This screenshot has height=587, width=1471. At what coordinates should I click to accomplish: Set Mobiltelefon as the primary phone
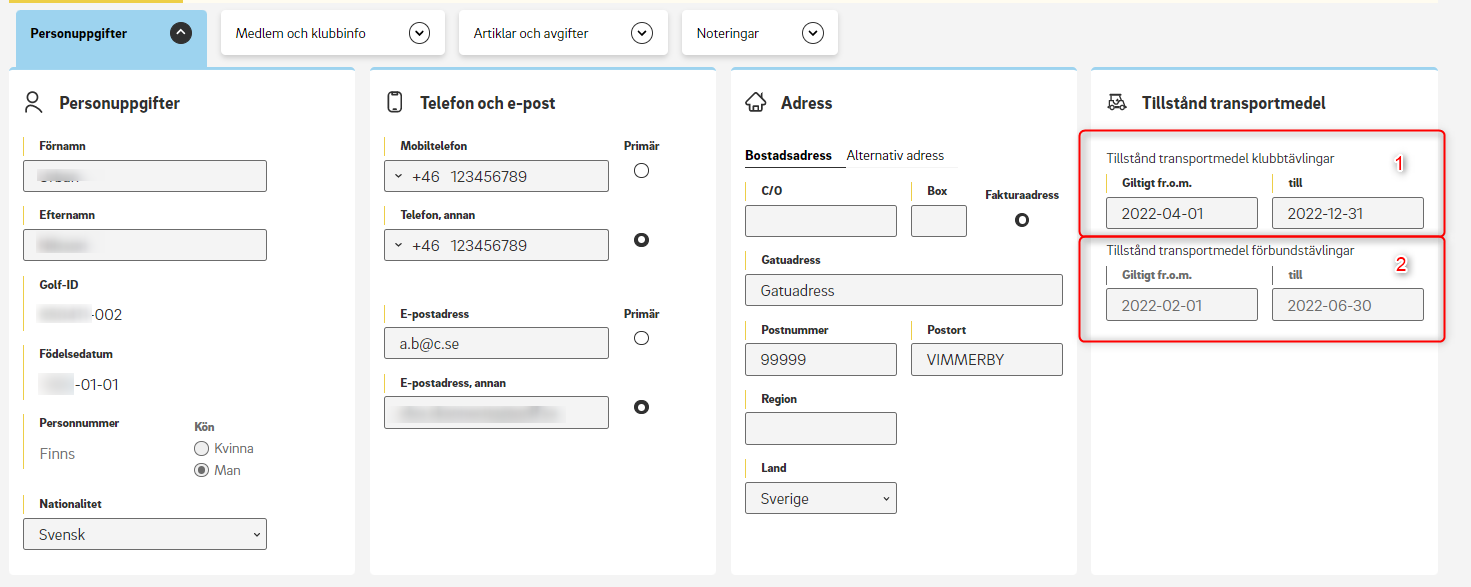(642, 171)
